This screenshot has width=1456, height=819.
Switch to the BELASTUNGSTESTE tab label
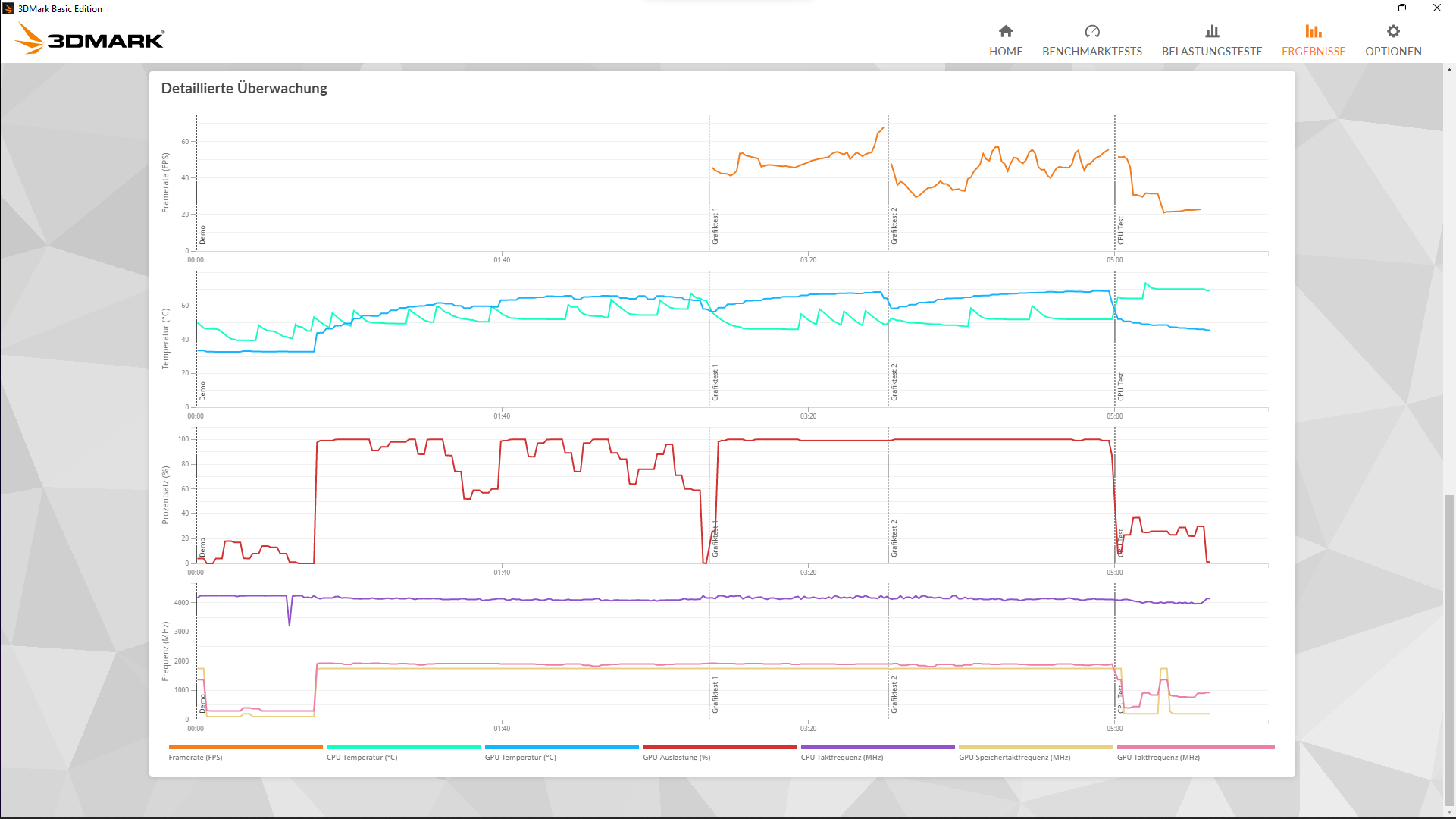[x=1211, y=52]
